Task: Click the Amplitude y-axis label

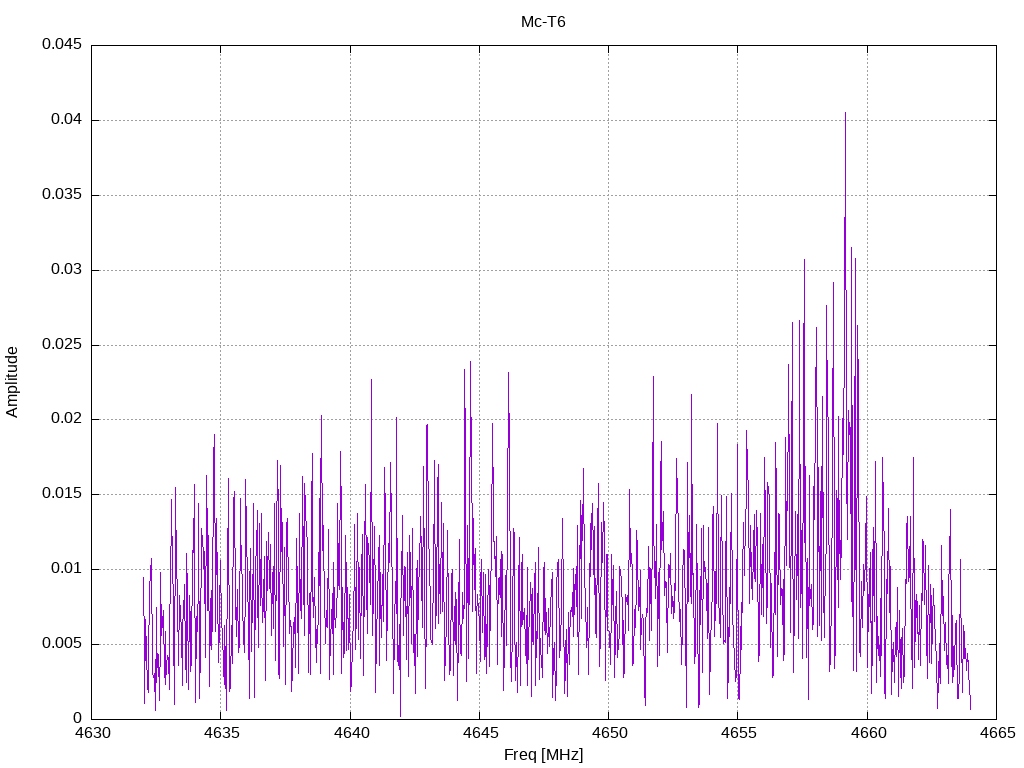Action: [x=12, y=382]
